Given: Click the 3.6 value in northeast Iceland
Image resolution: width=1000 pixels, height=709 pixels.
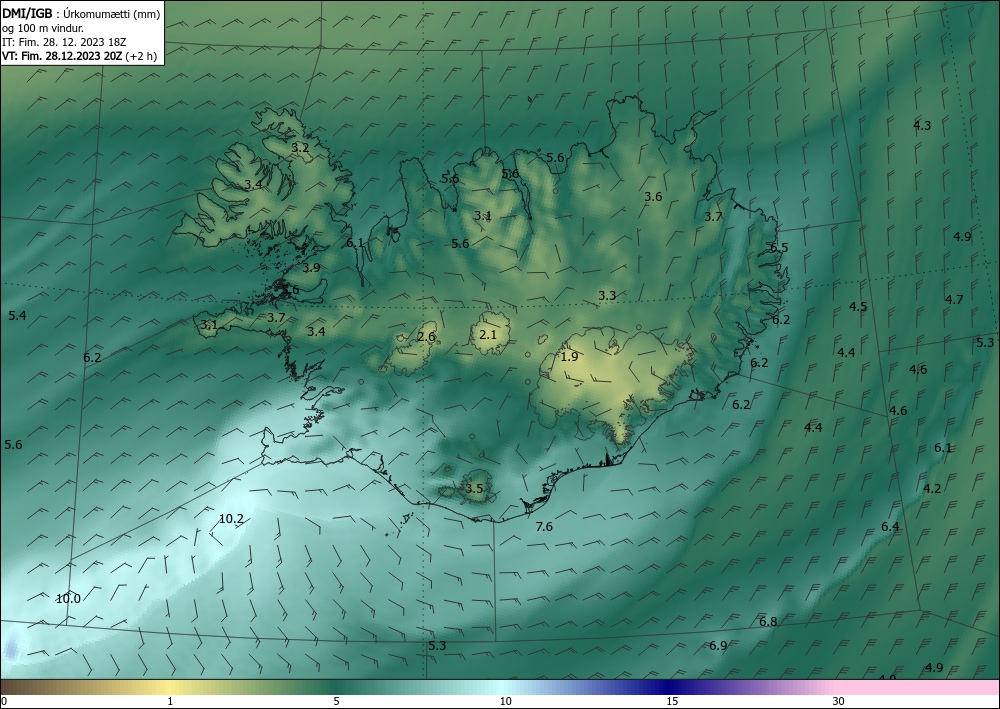Looking at the screenshot, I should [653, 197].
